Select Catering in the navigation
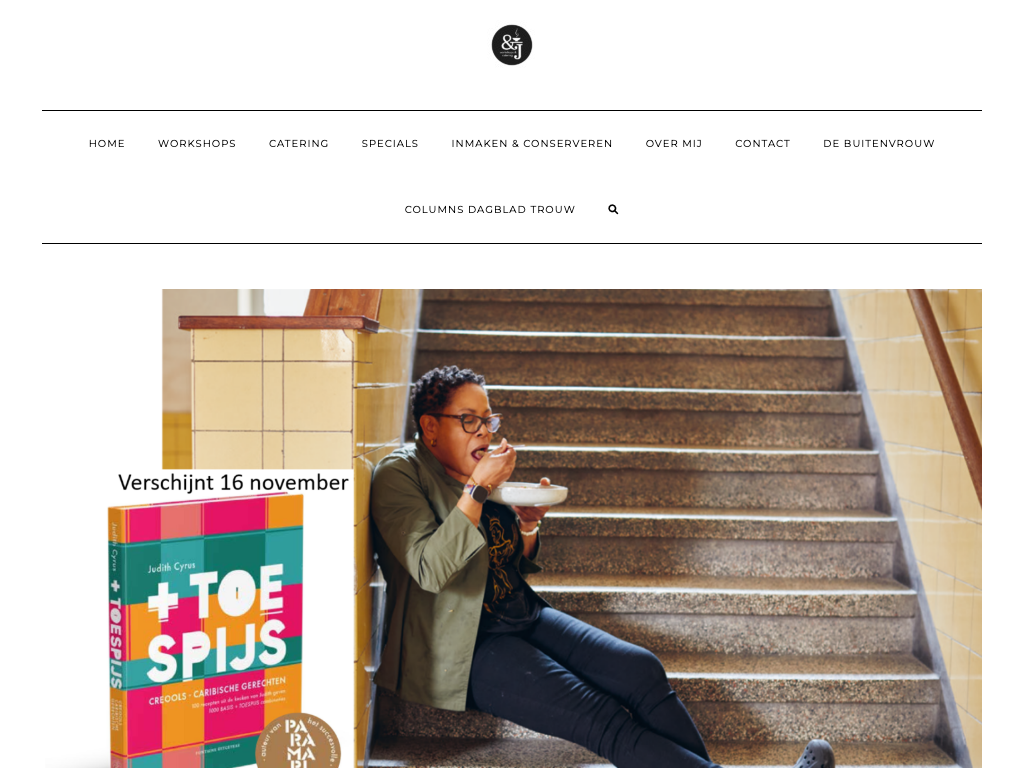 point(298,143)
